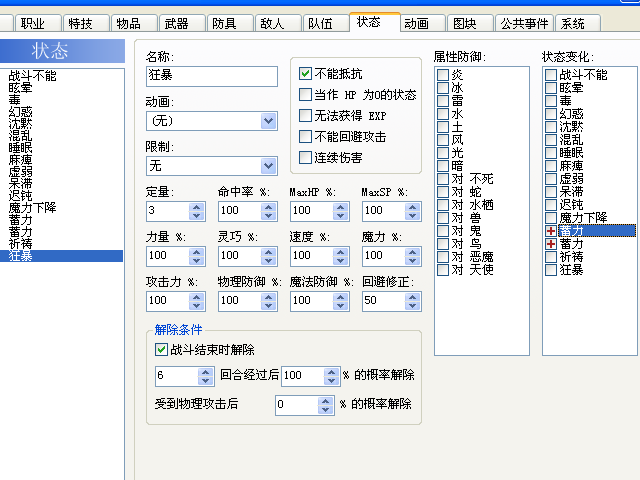Select 眩晕 in the state list
Viewport: 640px width, 480px height.
pyautogui.click(x=20, y=87)
